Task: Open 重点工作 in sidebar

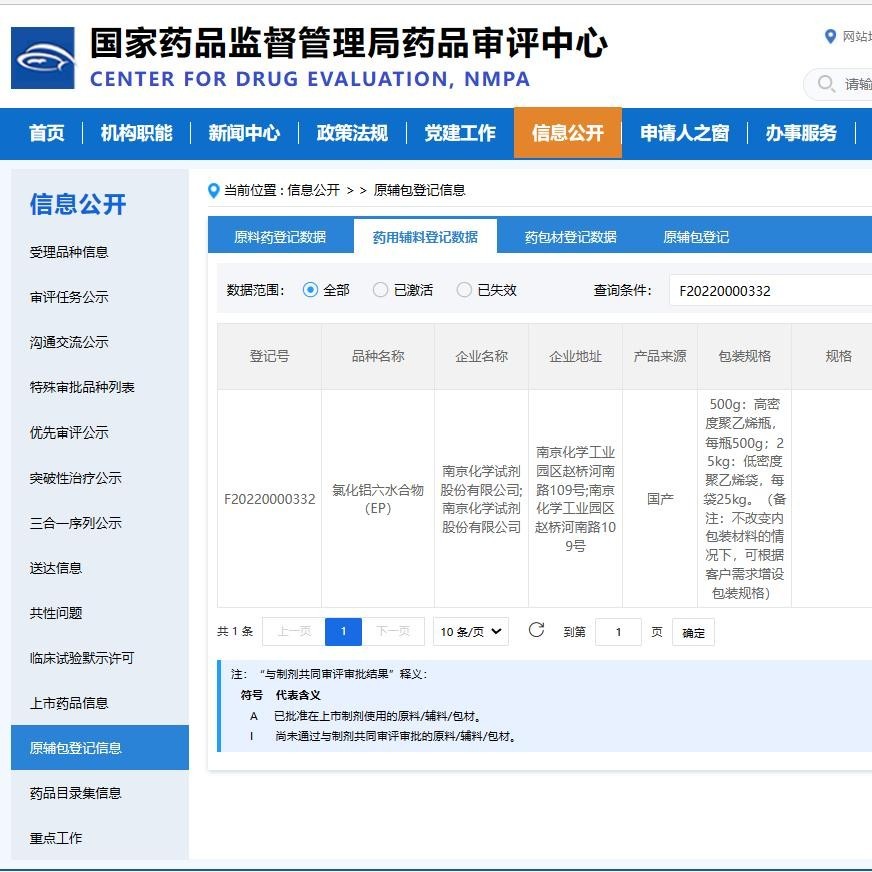Action: tap(56, 839)
